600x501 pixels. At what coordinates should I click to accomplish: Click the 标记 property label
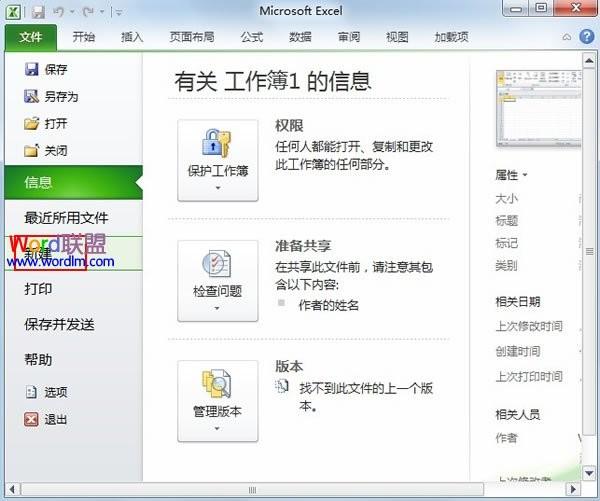(x=506, y=243)
